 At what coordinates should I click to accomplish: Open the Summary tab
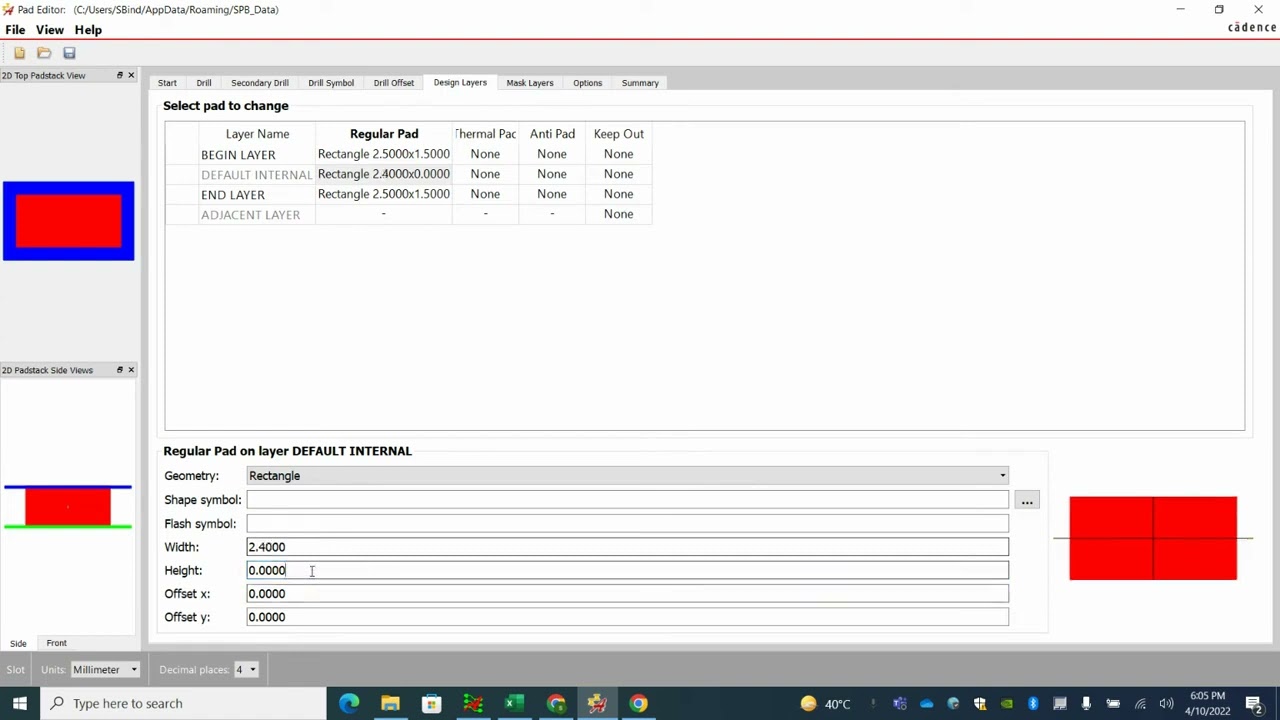tap(640, 83)
